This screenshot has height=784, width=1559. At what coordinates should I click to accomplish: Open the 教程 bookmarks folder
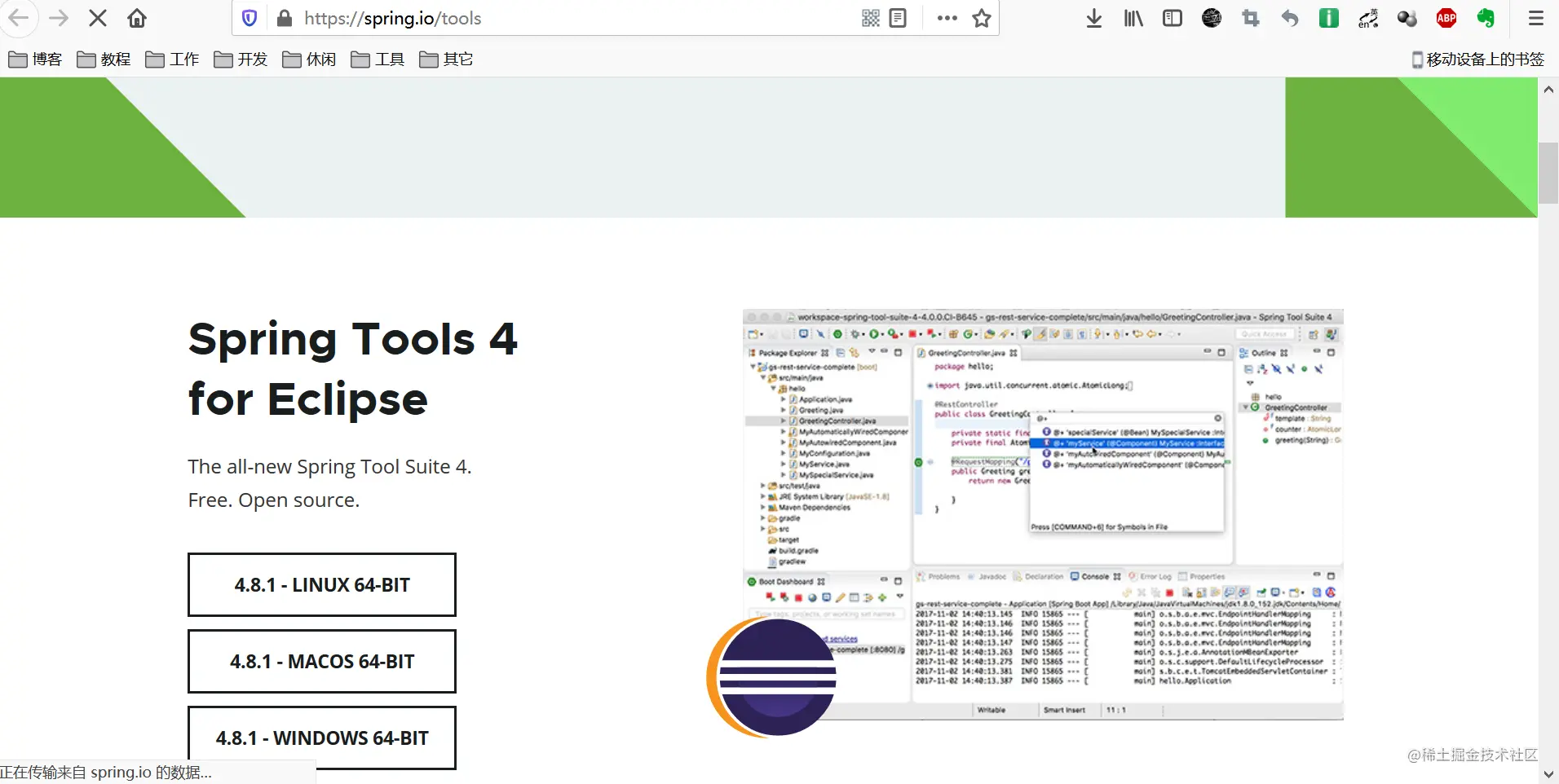(x=104, y=59)
